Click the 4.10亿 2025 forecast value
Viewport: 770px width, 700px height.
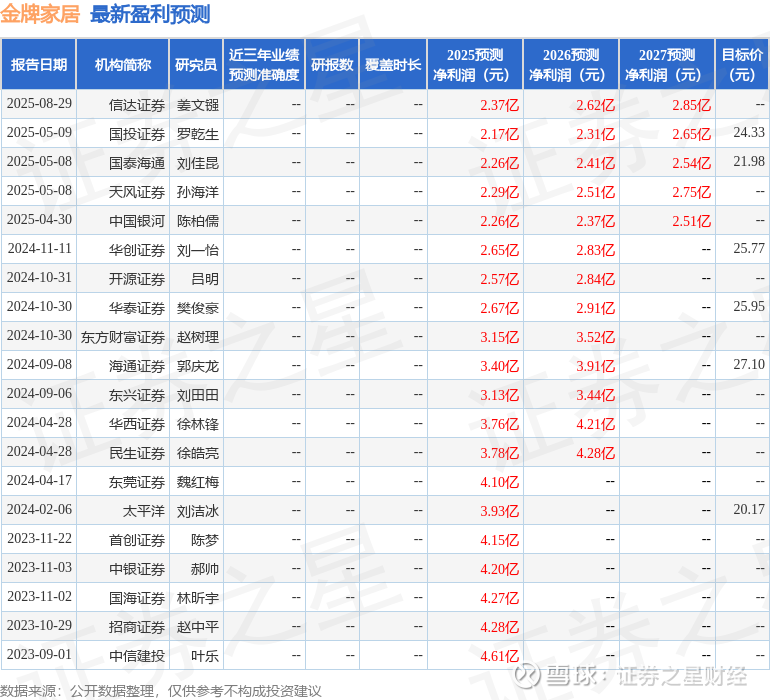[x=499, y=482]
